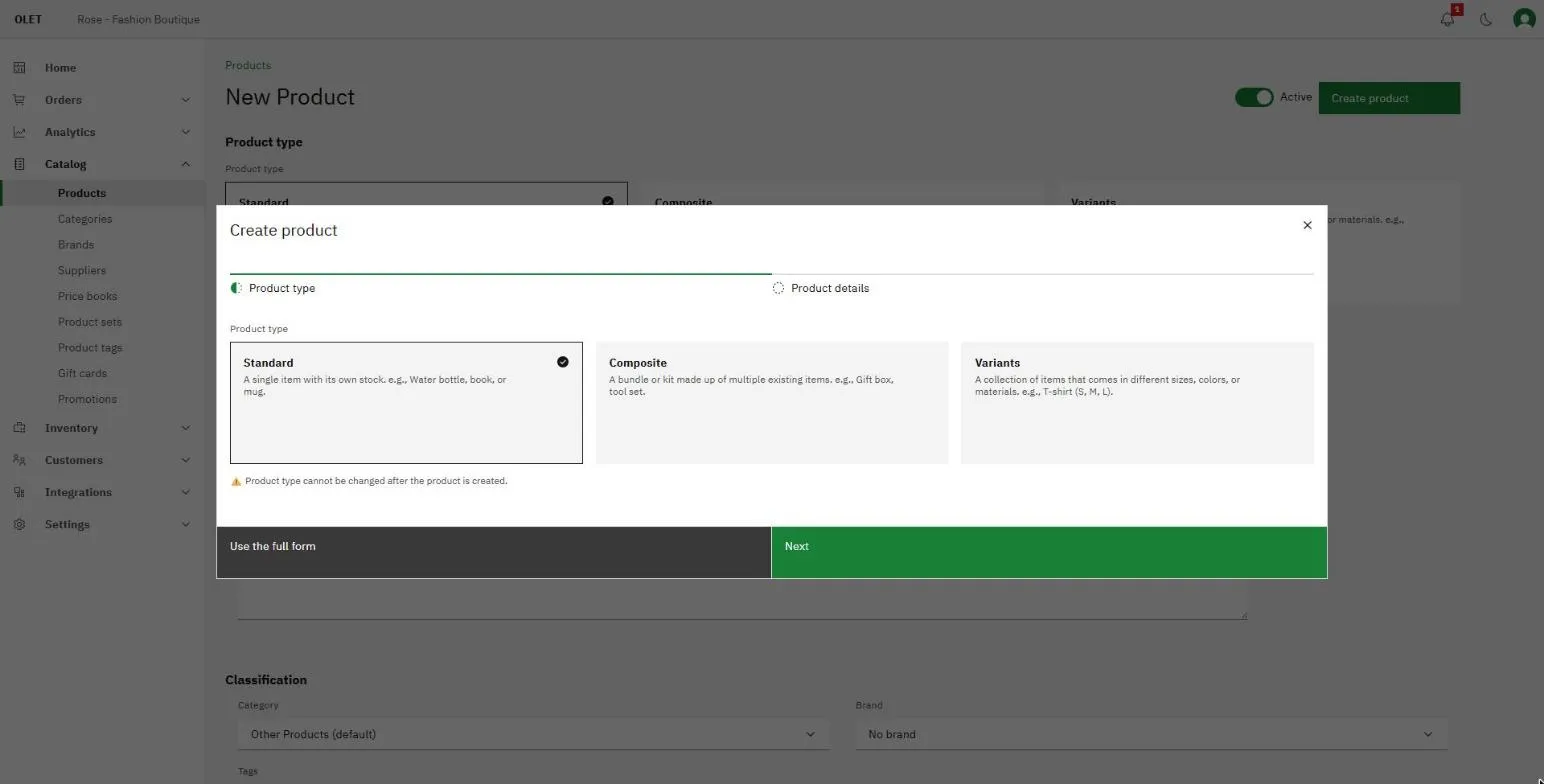The image size is (1544, 784).
Task: Expand the Analytics menu chevron
Action: point(185,132)
